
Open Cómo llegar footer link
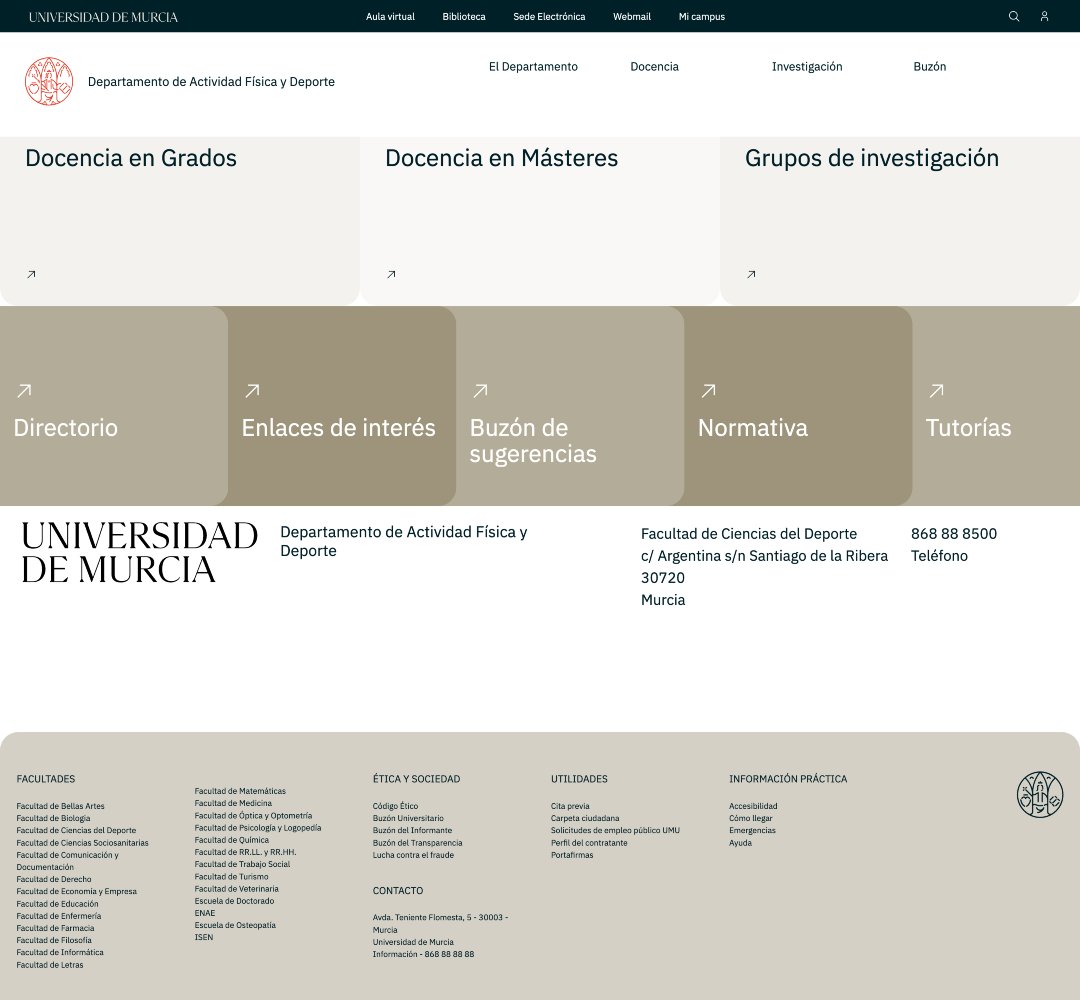(x=751, y=818)
